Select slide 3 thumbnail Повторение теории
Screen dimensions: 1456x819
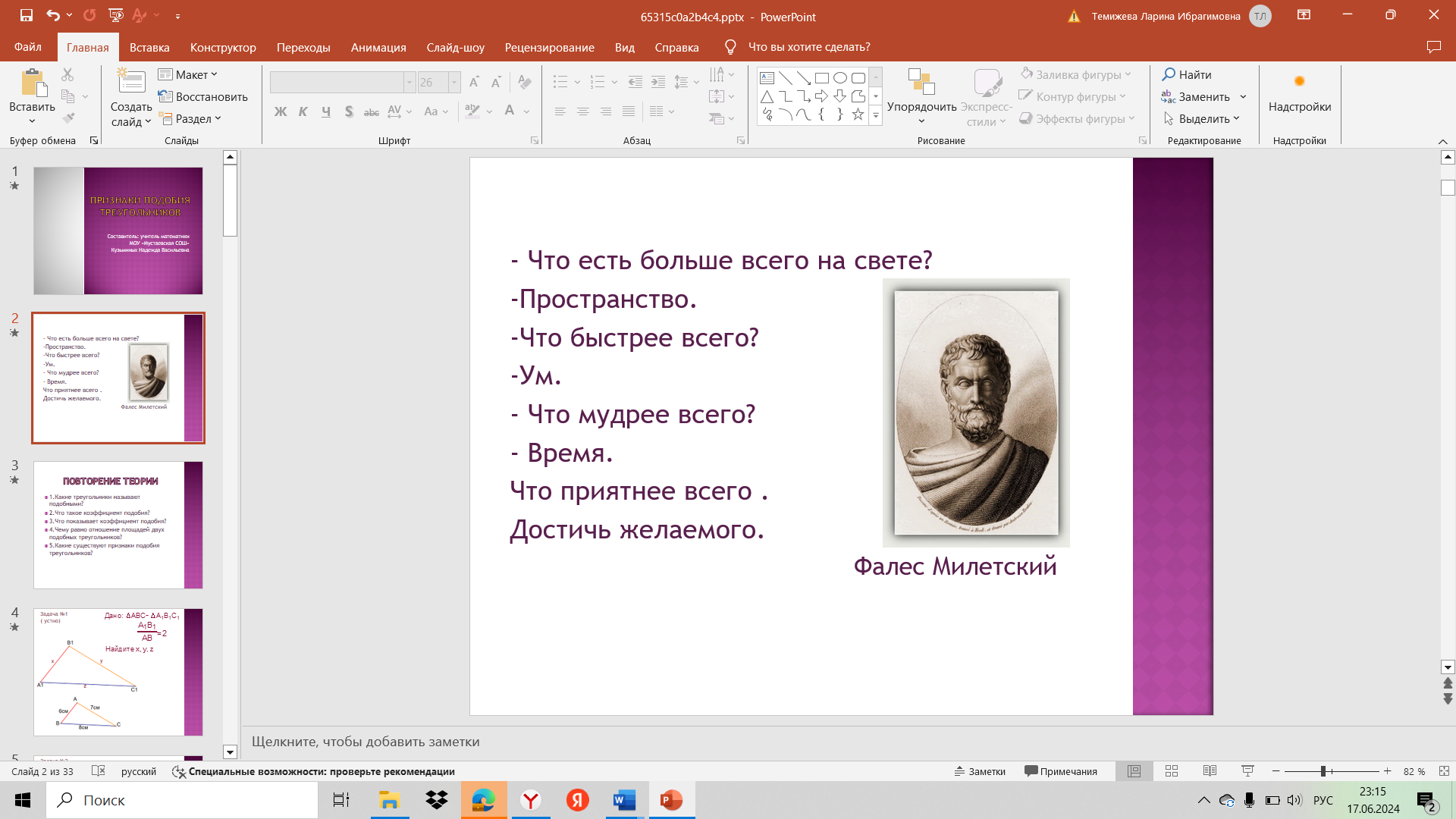click(x=118, y=525)
